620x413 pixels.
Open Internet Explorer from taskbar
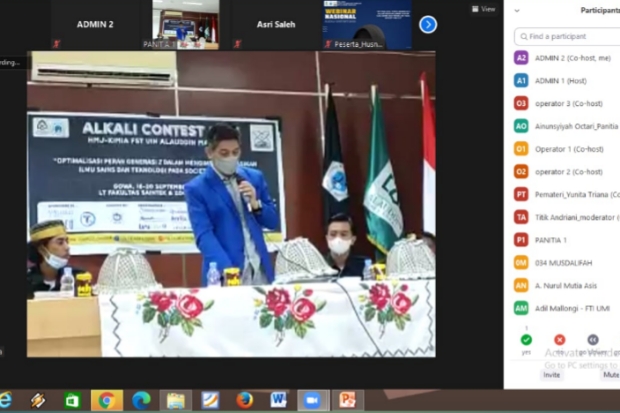click(6, 400)
